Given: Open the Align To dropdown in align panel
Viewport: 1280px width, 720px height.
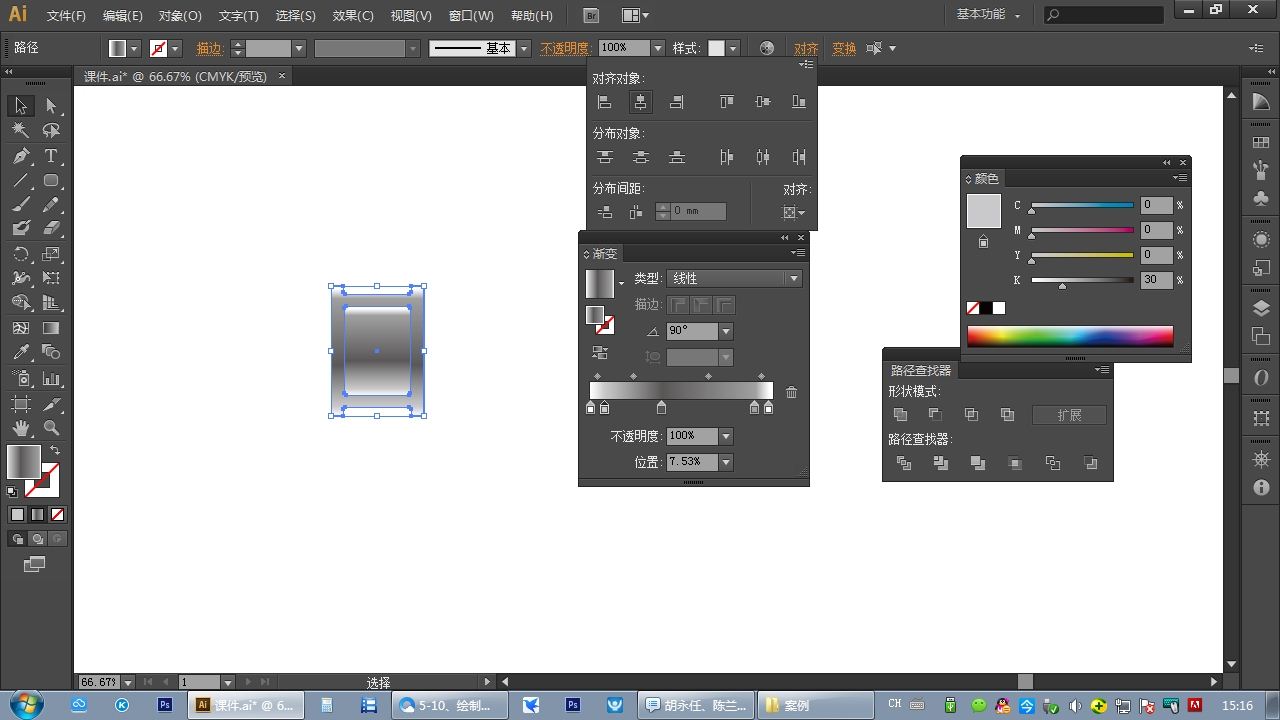Looking at the screenshot, I should pyautogui.click(x=794, y=212).
